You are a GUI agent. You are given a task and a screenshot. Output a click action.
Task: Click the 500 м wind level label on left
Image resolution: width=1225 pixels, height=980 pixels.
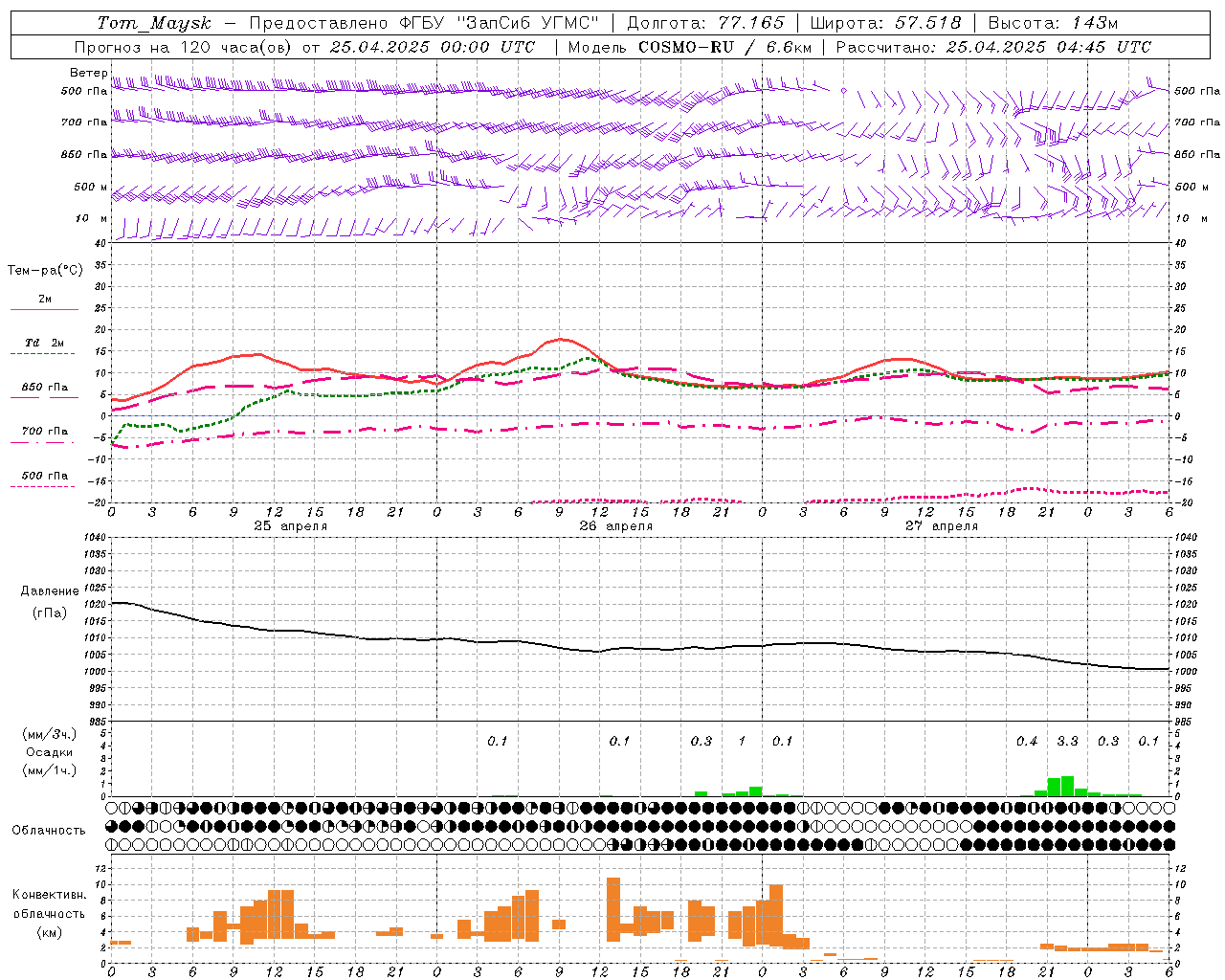(91, 187)
